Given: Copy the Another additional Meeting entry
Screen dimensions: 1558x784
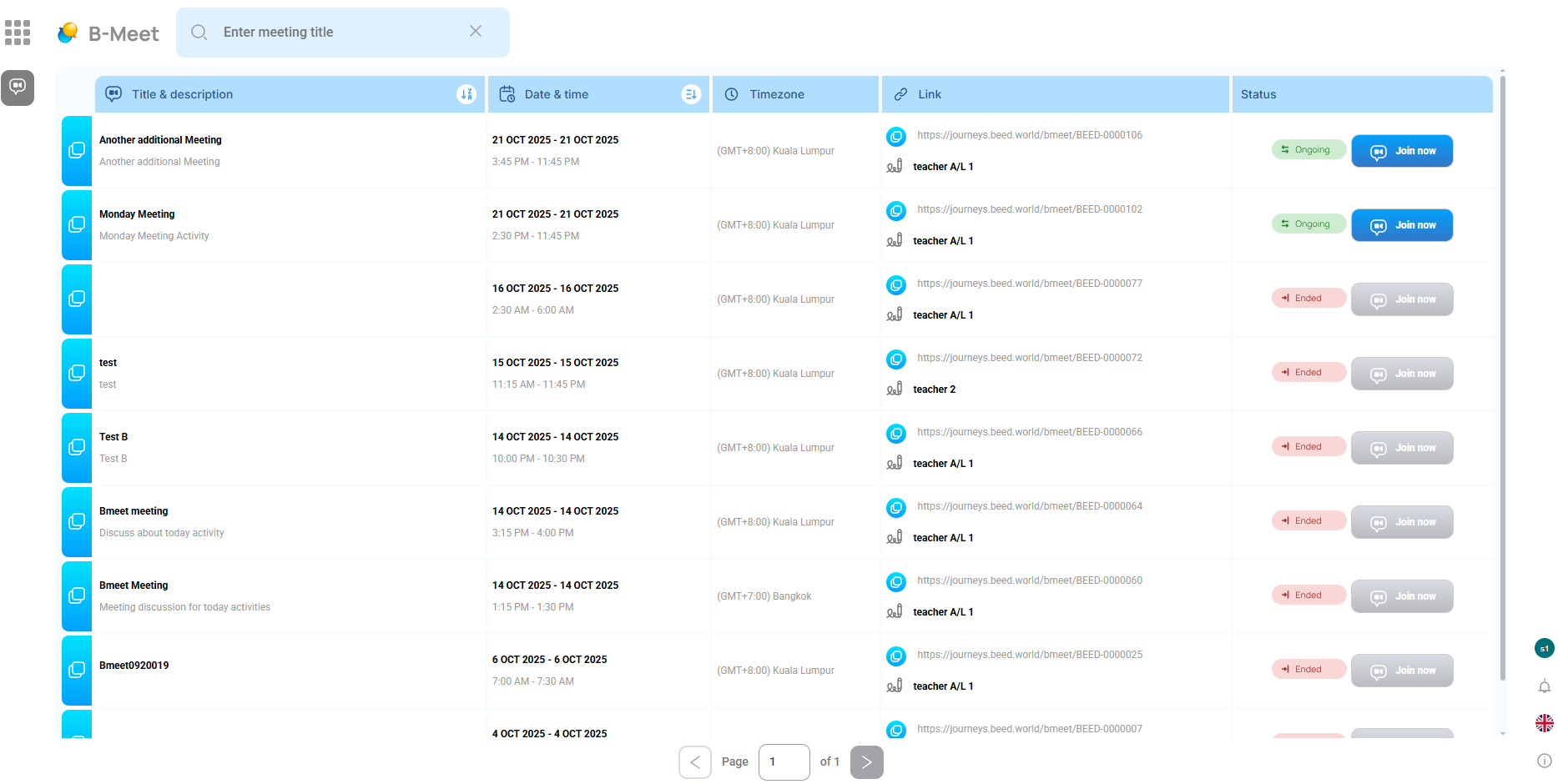Looking at the screenshot, I should pos(77,151).
